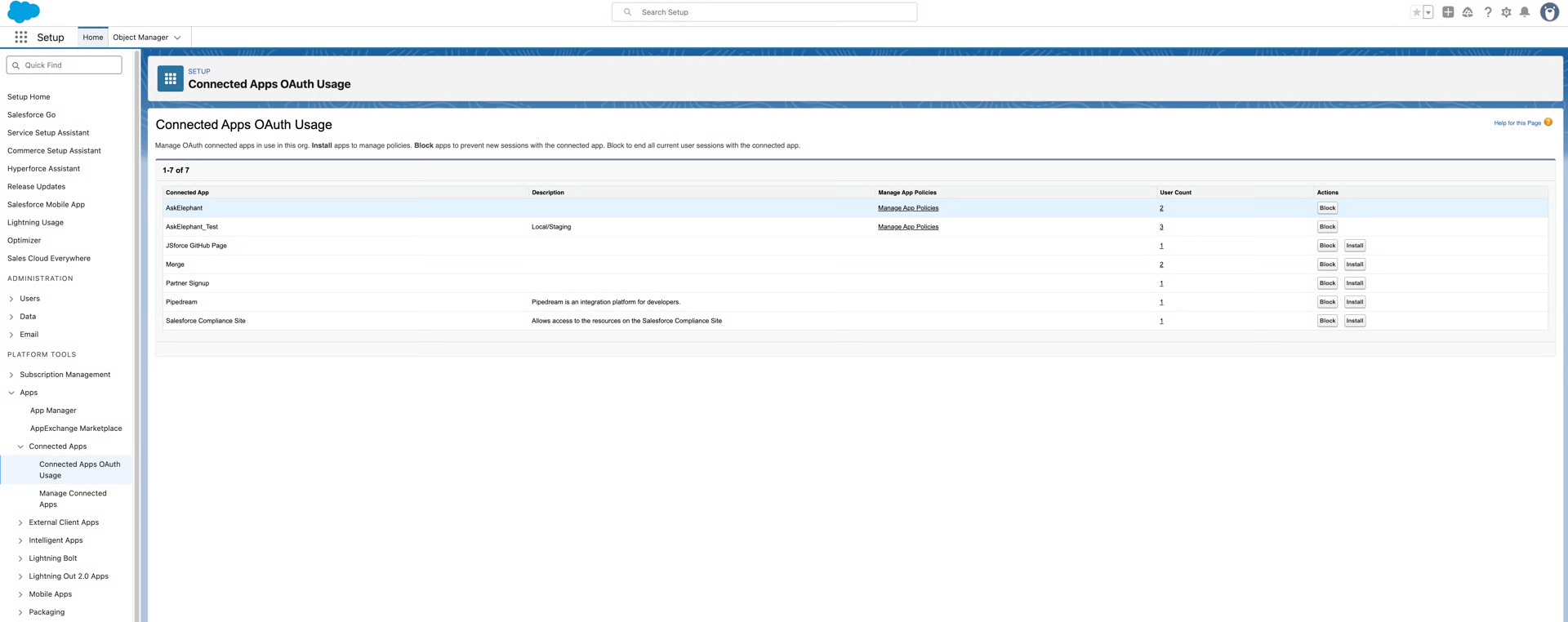This screenshot has height=622, width=1568.
Task: Expand Mobile Apps
Action: point(20,594)
